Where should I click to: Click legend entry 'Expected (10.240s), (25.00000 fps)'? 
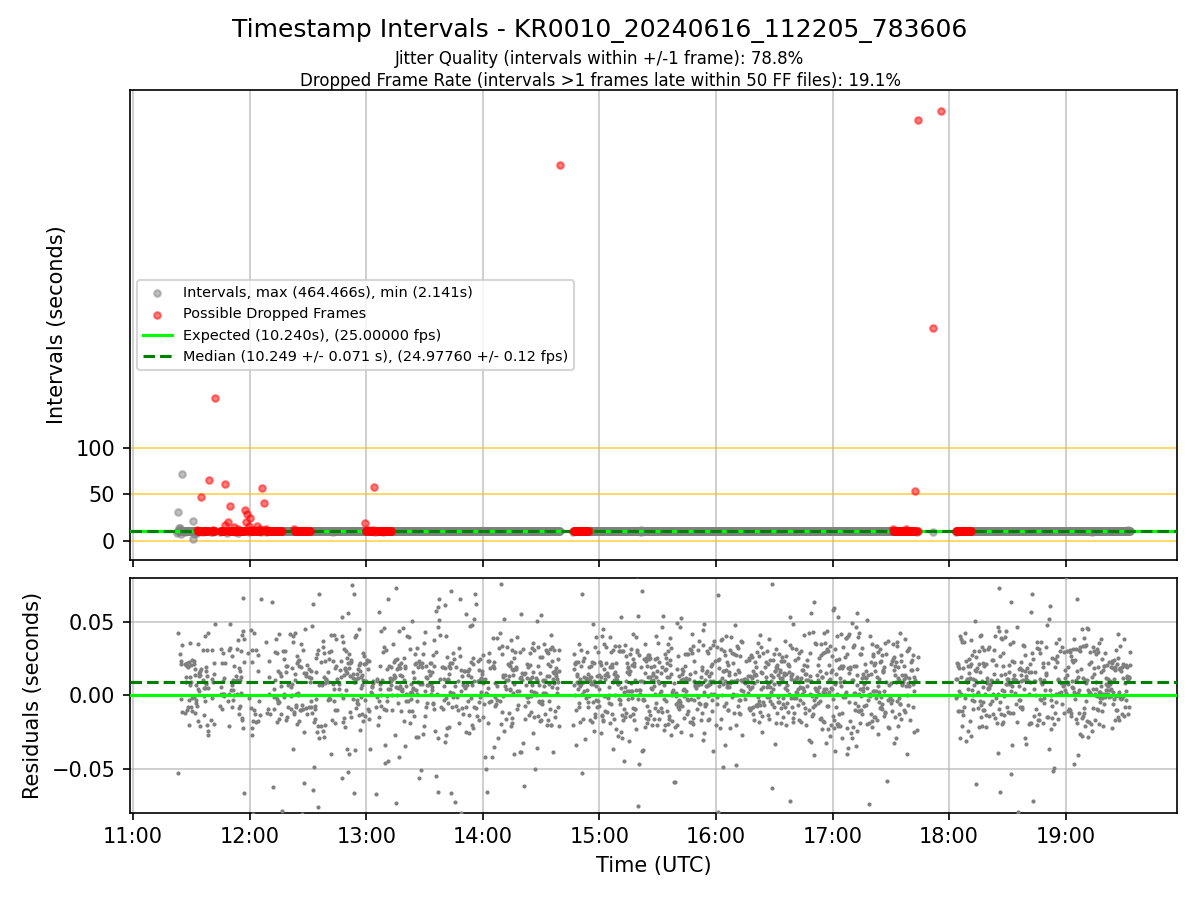311,334
